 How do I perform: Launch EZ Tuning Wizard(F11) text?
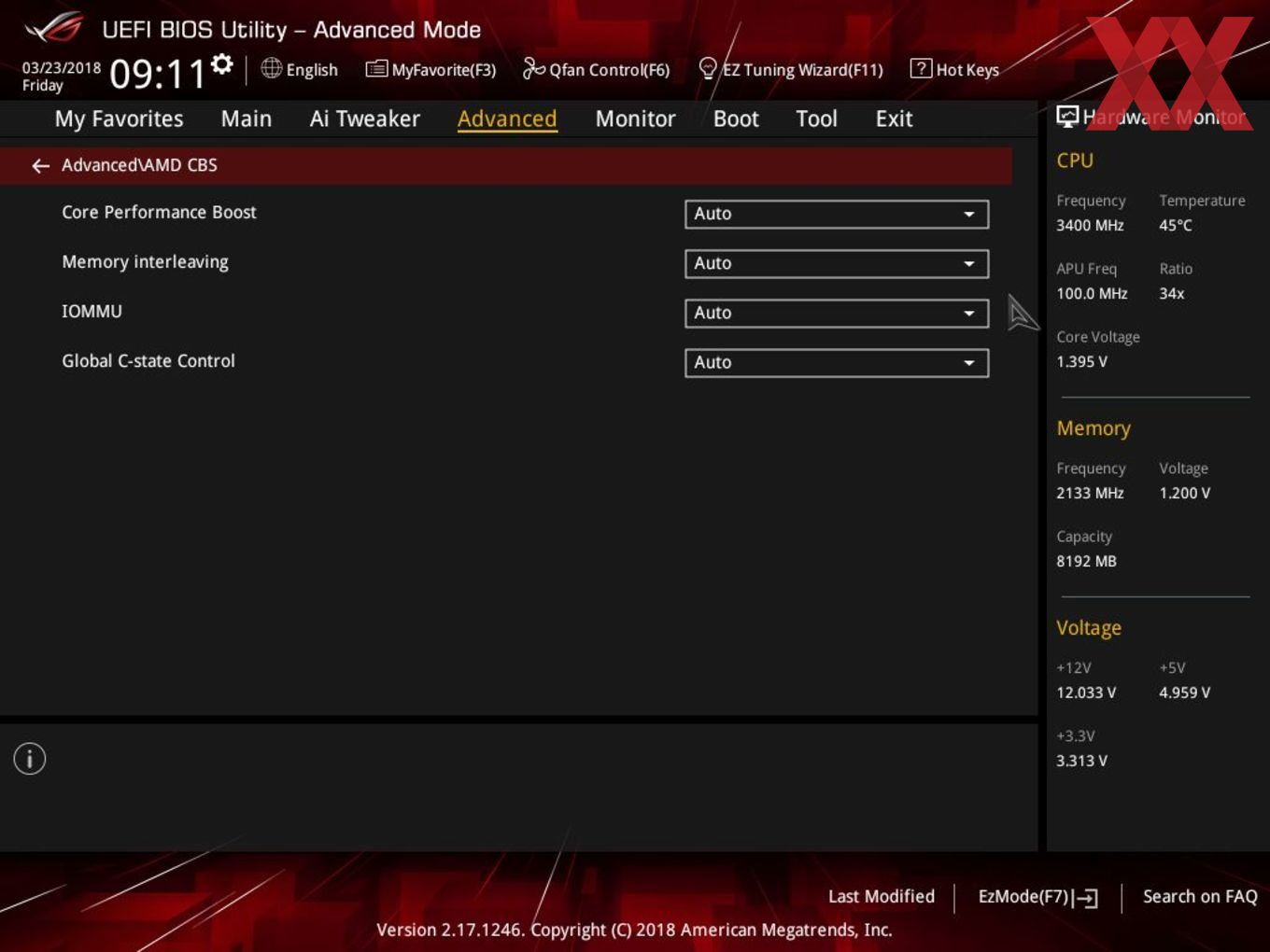[x=802, y=70]
